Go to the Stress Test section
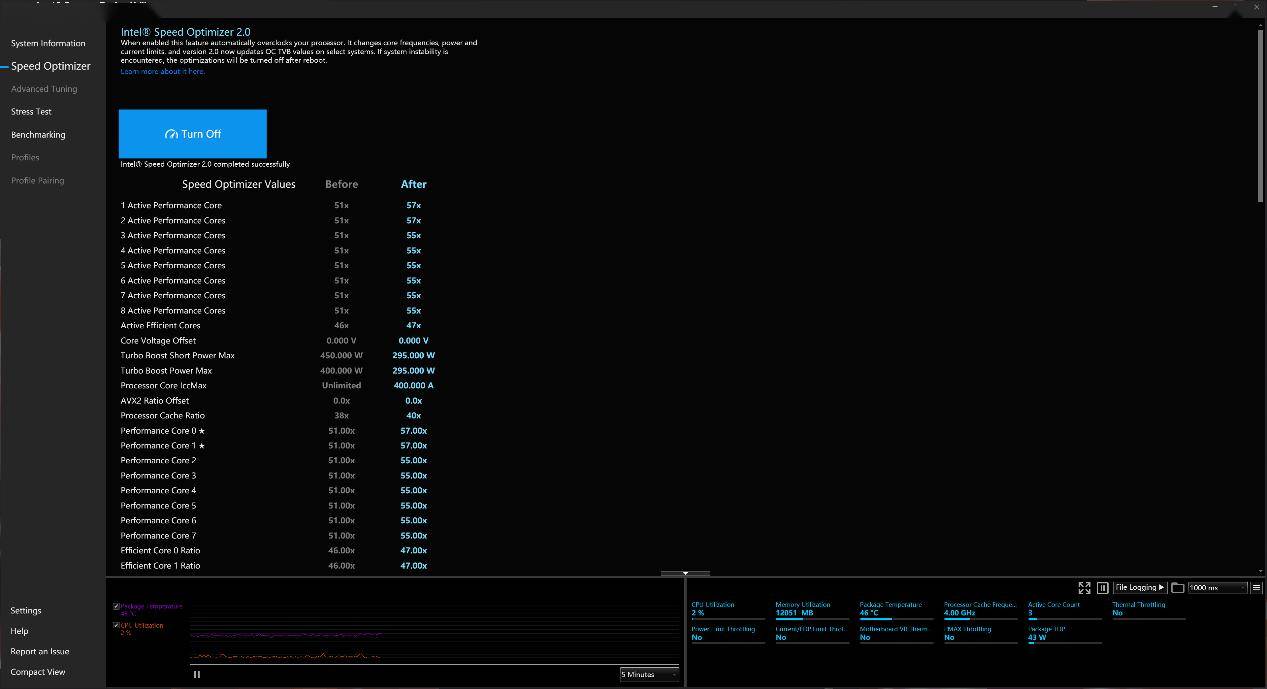The image size is (1267, 689). pyautogui.click(x=31, y=112)
